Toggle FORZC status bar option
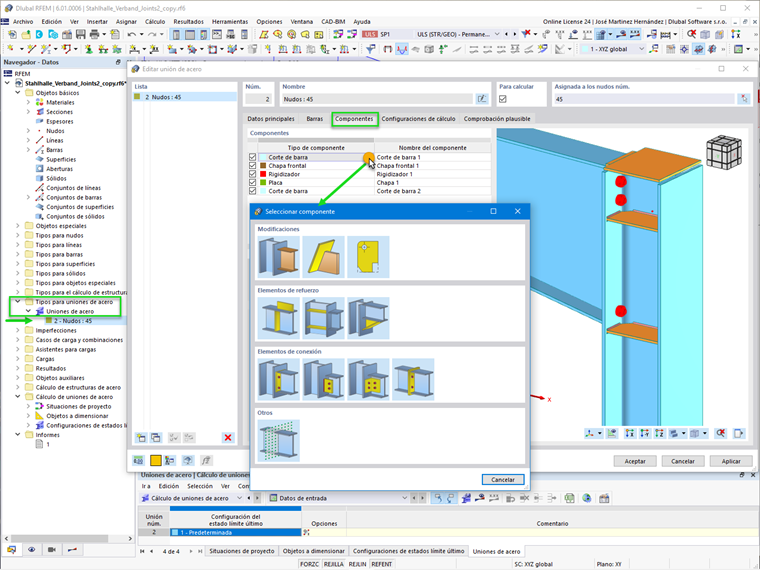Screen dimensions: 760x570 click(x=309, y=564)
